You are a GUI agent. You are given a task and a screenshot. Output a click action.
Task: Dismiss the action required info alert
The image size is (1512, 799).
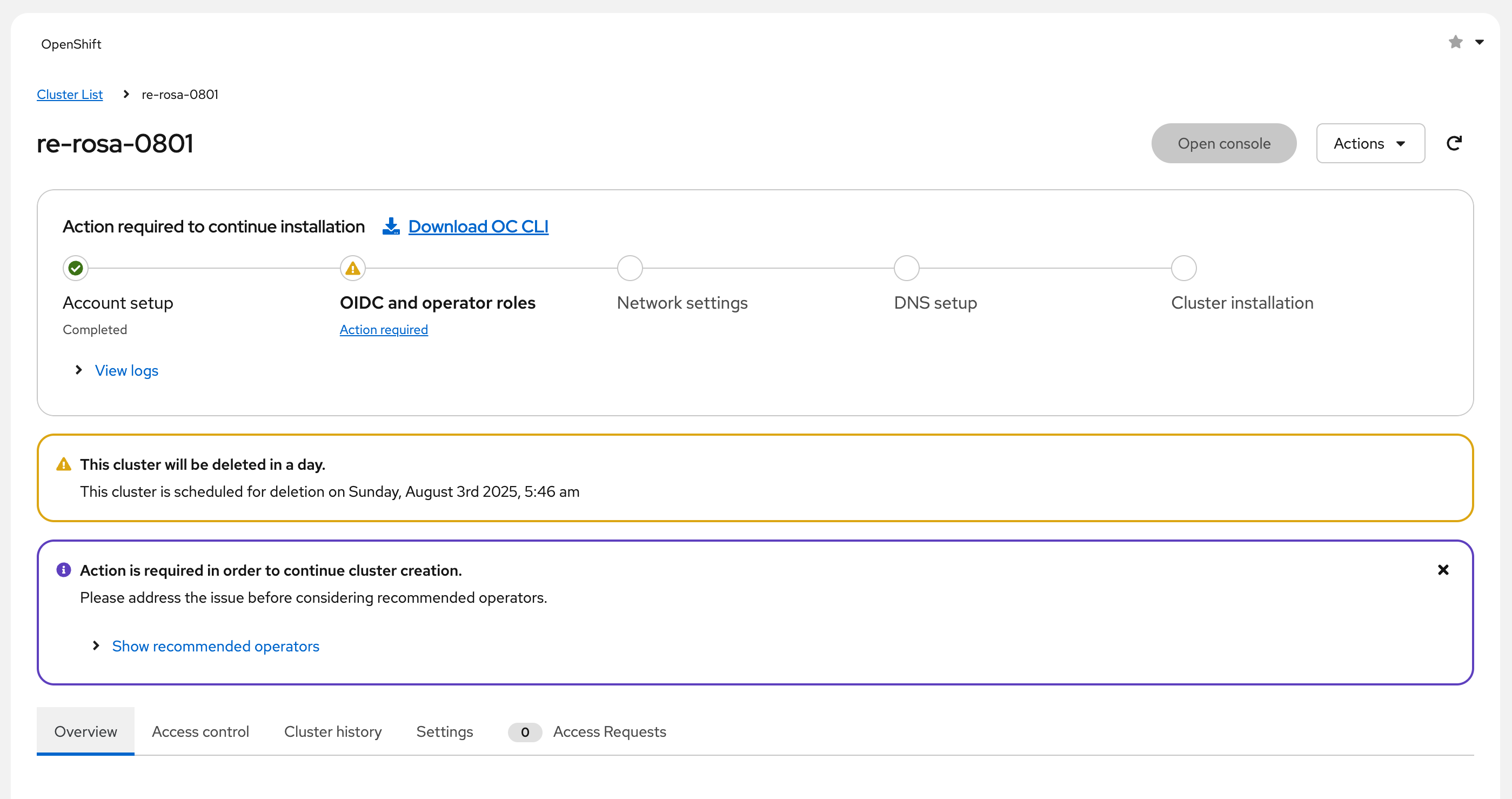(1443, 570)
